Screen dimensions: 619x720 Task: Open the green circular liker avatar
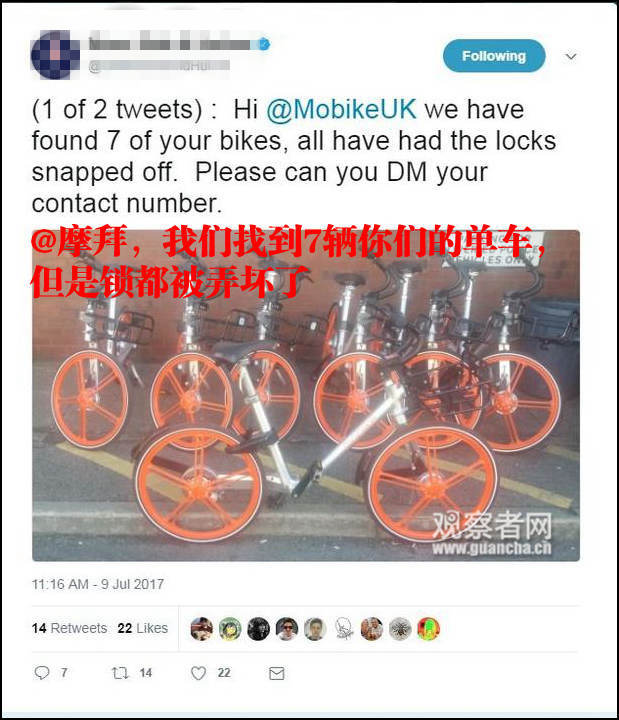pos(230,629)
